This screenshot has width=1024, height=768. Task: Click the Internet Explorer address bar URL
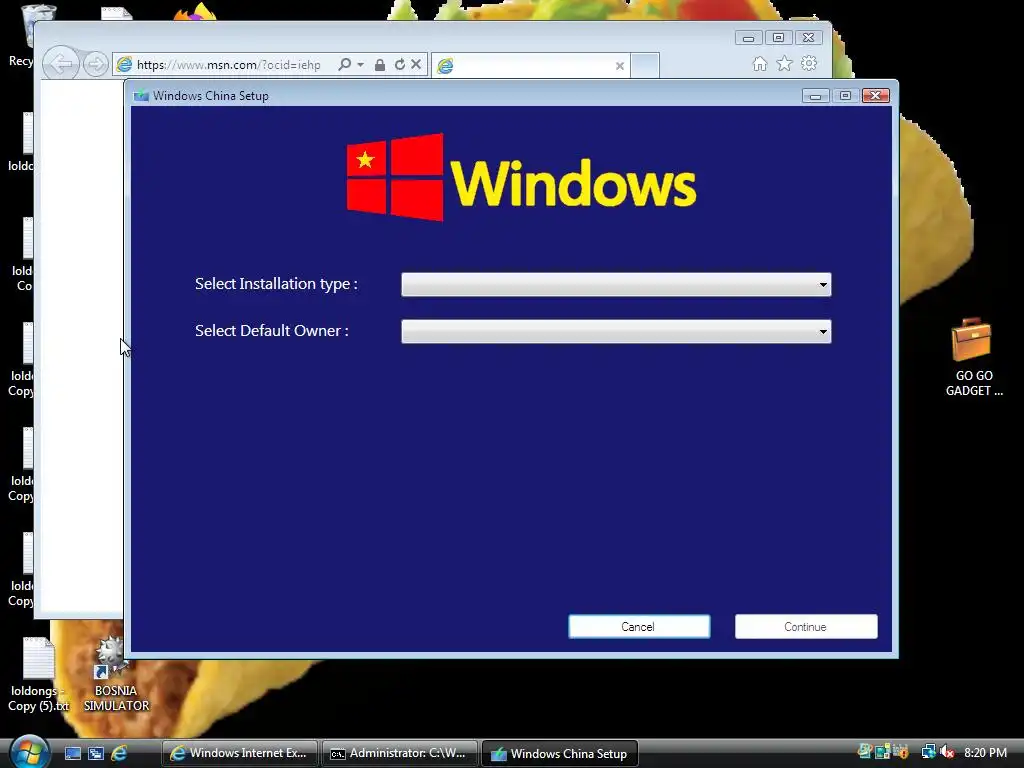[229, 65]
